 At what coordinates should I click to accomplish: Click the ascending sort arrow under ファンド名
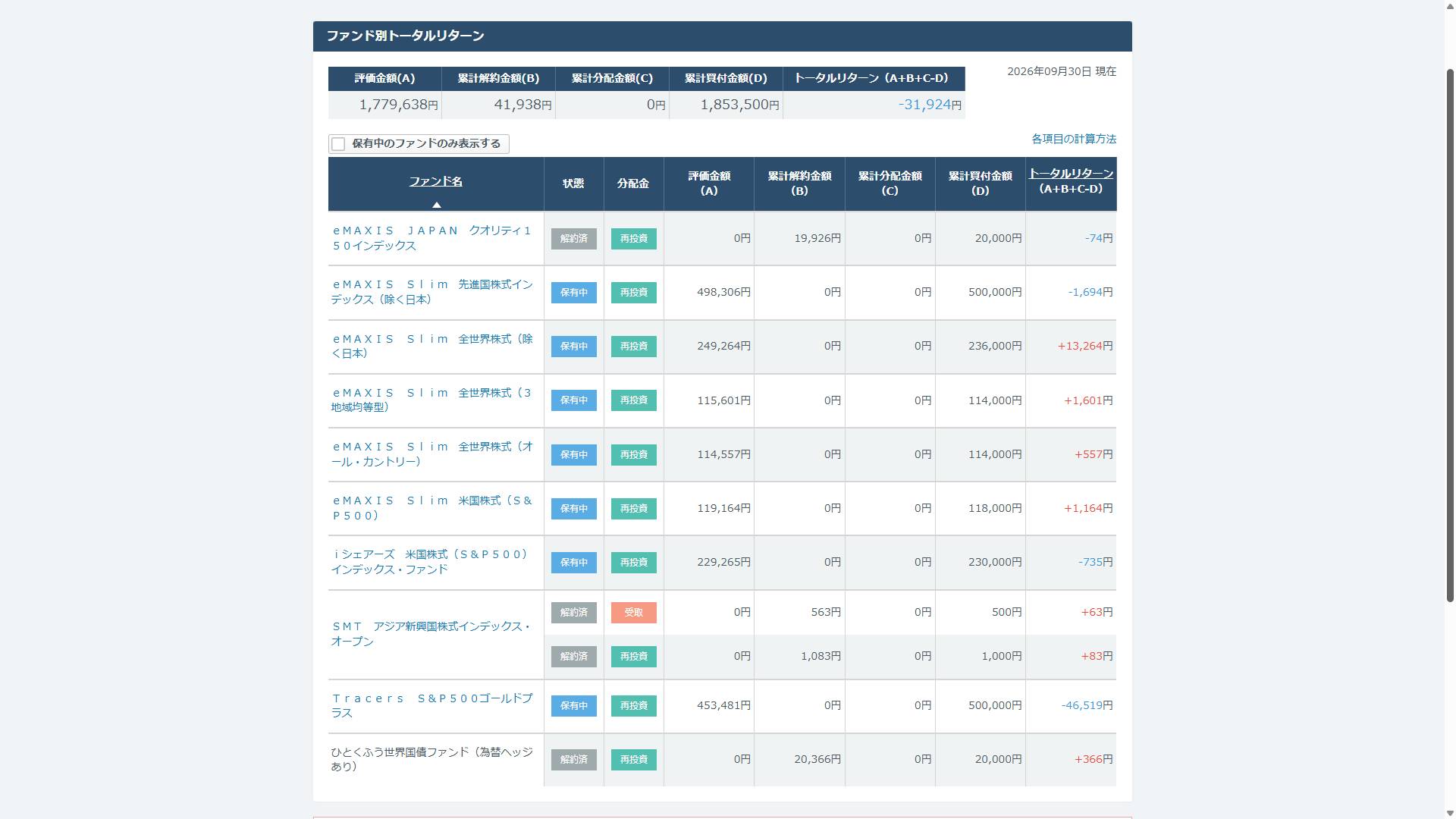436,205
